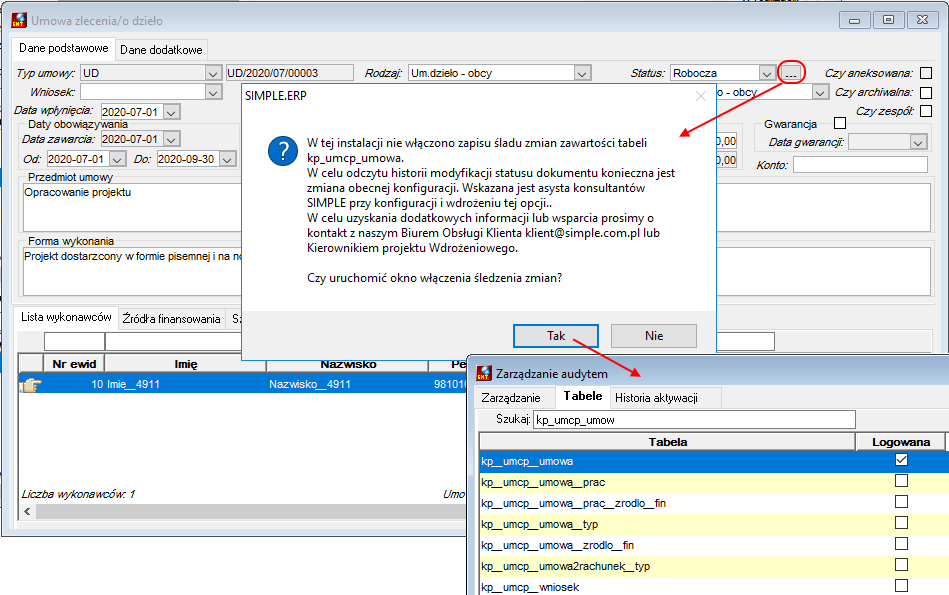Sort by the Nazwisko column header

pos(348,364)
